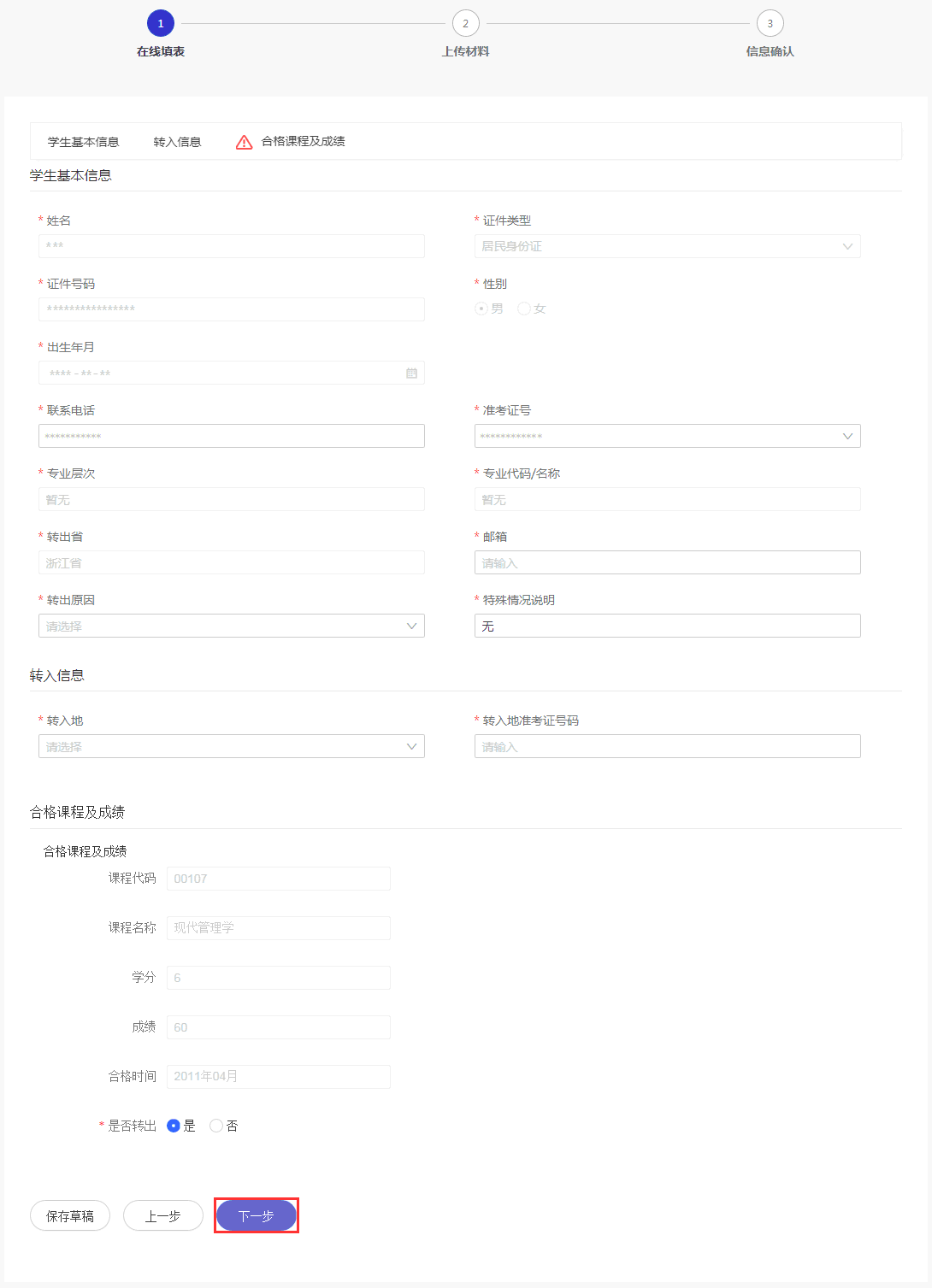Viewport: 932px width, 1288px height.
Task: Click the 下一步 button
Action: pos(256,1215)
